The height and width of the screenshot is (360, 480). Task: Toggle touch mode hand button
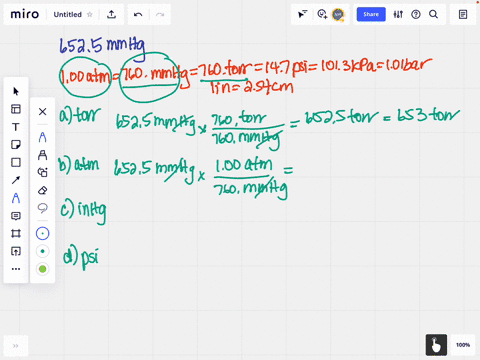coord(436,345)
